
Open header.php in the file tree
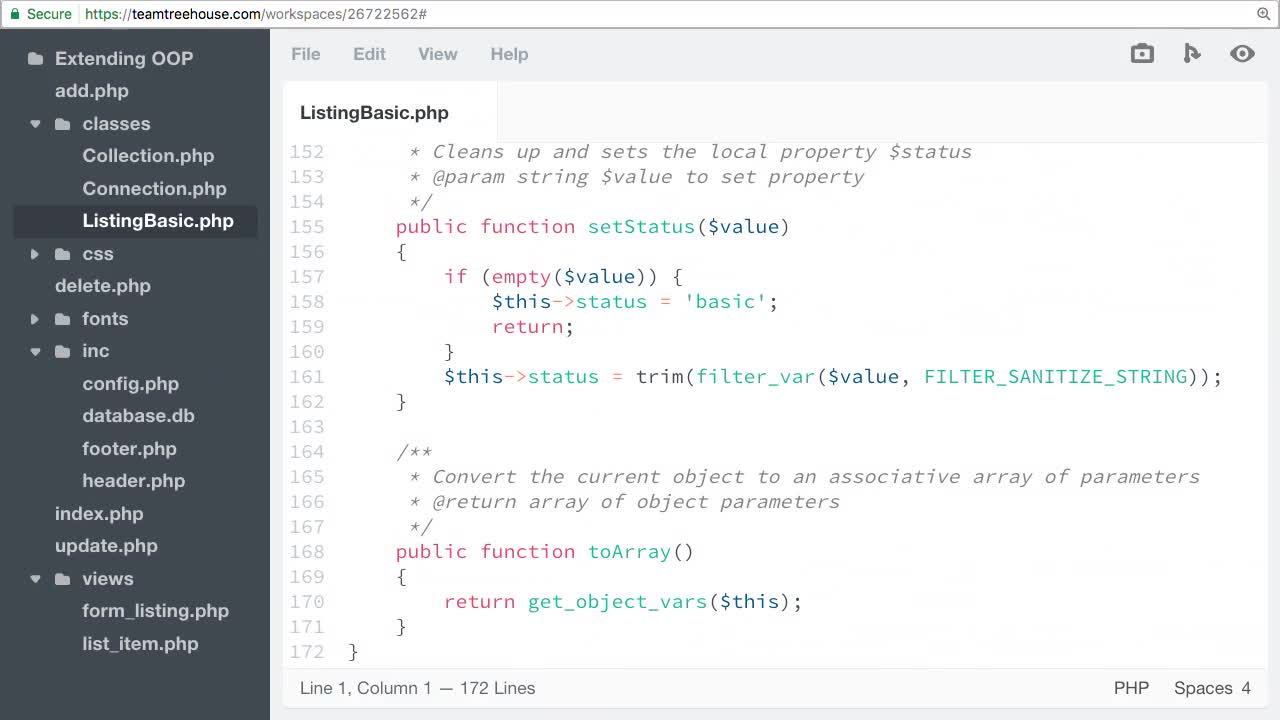pyautogui.click(x=134, y=481)
